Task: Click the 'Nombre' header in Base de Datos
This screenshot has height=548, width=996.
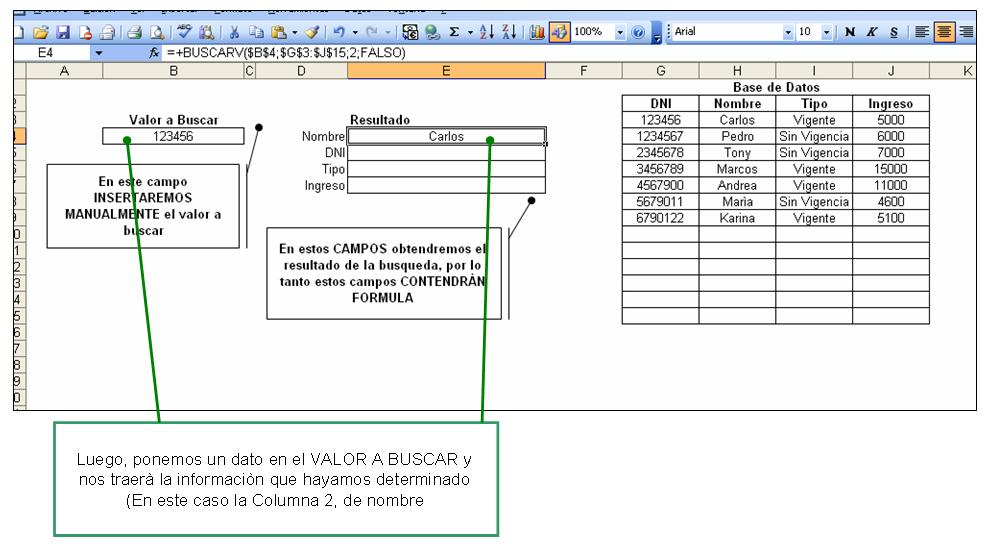Action: (737, 104)
